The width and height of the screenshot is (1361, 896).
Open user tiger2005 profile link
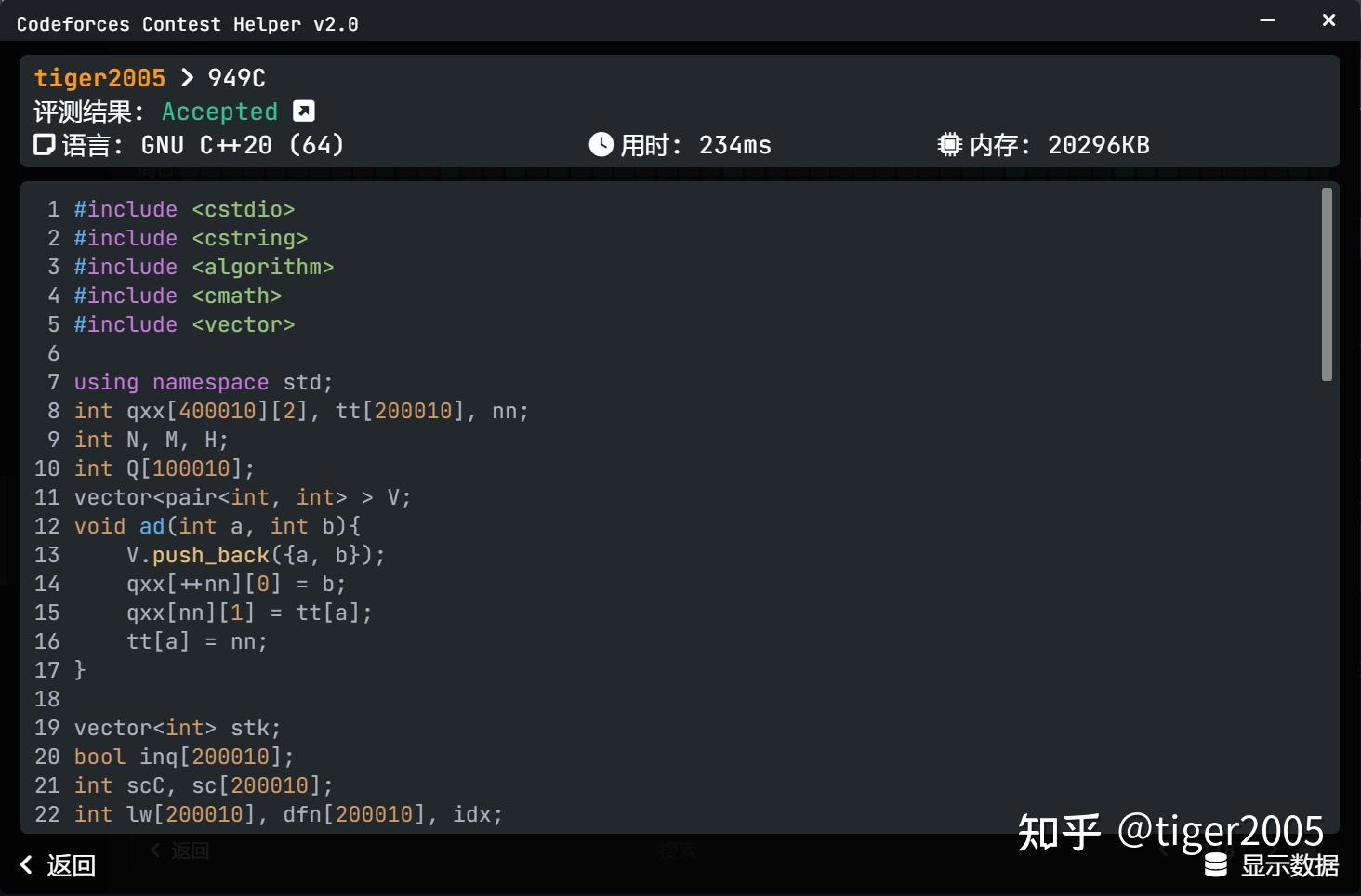pos(99,78)
